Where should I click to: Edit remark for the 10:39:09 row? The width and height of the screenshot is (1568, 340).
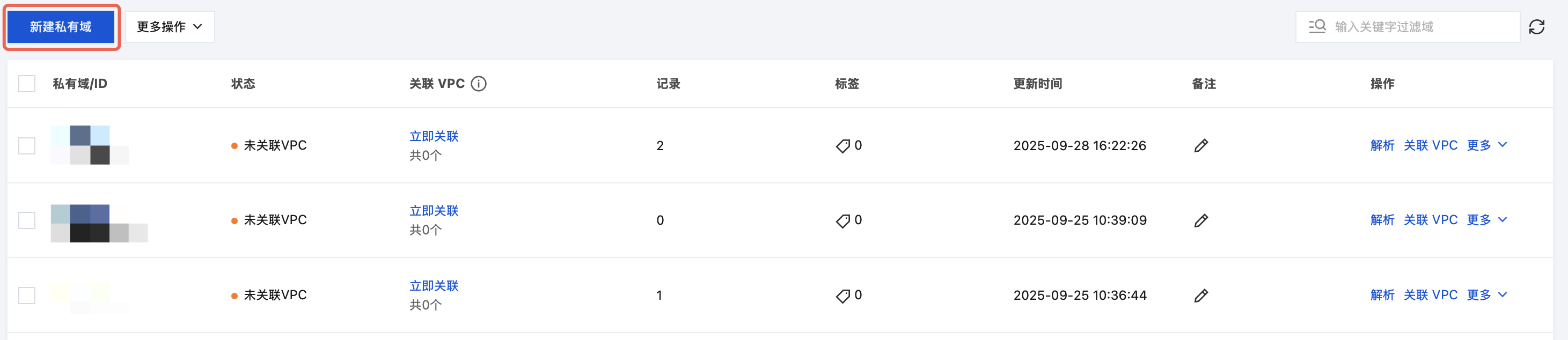point(1201,221)
